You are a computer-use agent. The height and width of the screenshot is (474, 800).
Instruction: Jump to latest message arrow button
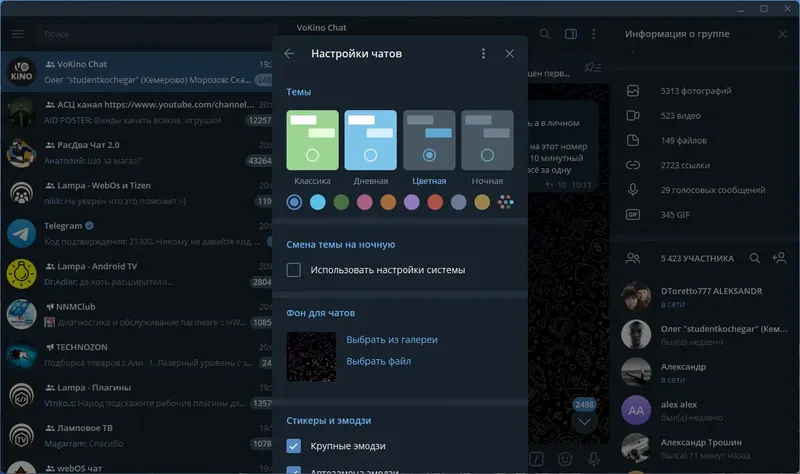[584, 421]
